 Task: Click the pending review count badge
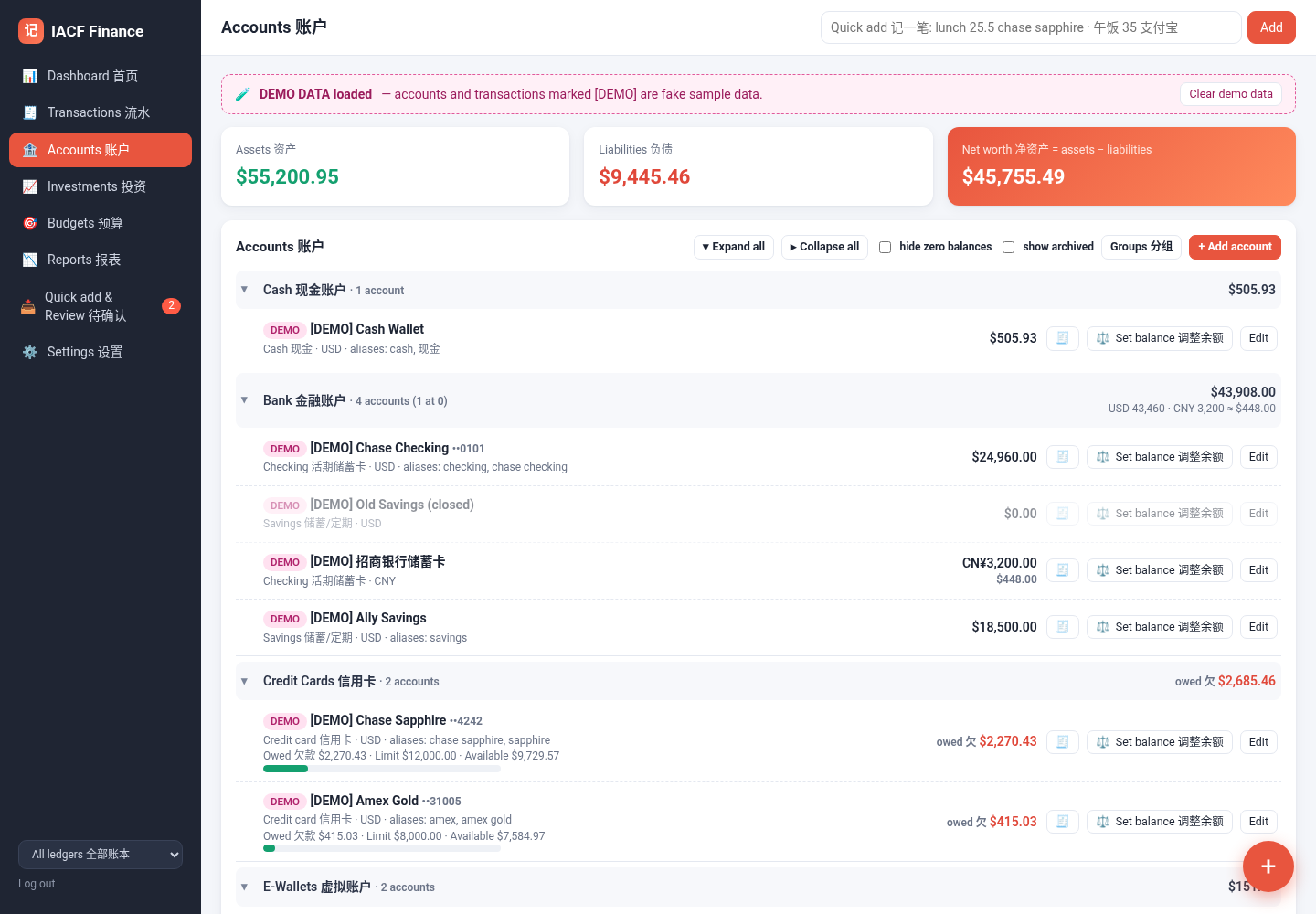coord(171,306)
